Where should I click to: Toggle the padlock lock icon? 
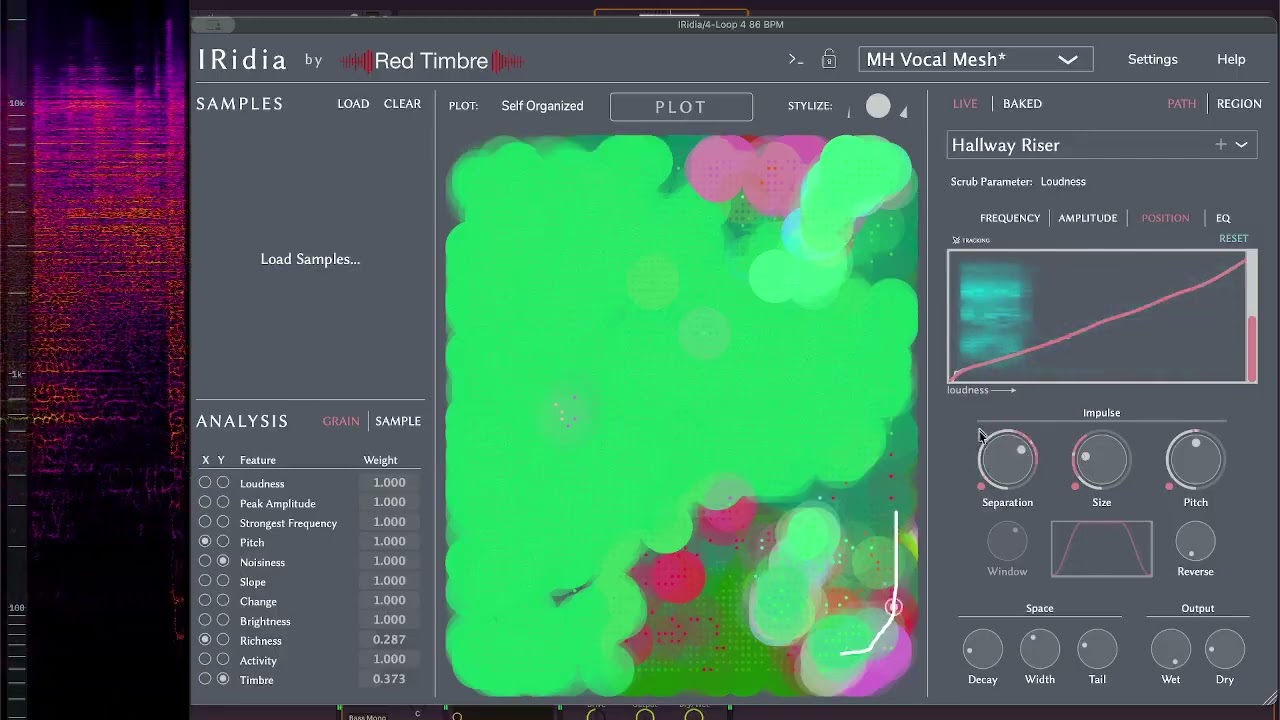pos(828,59)
